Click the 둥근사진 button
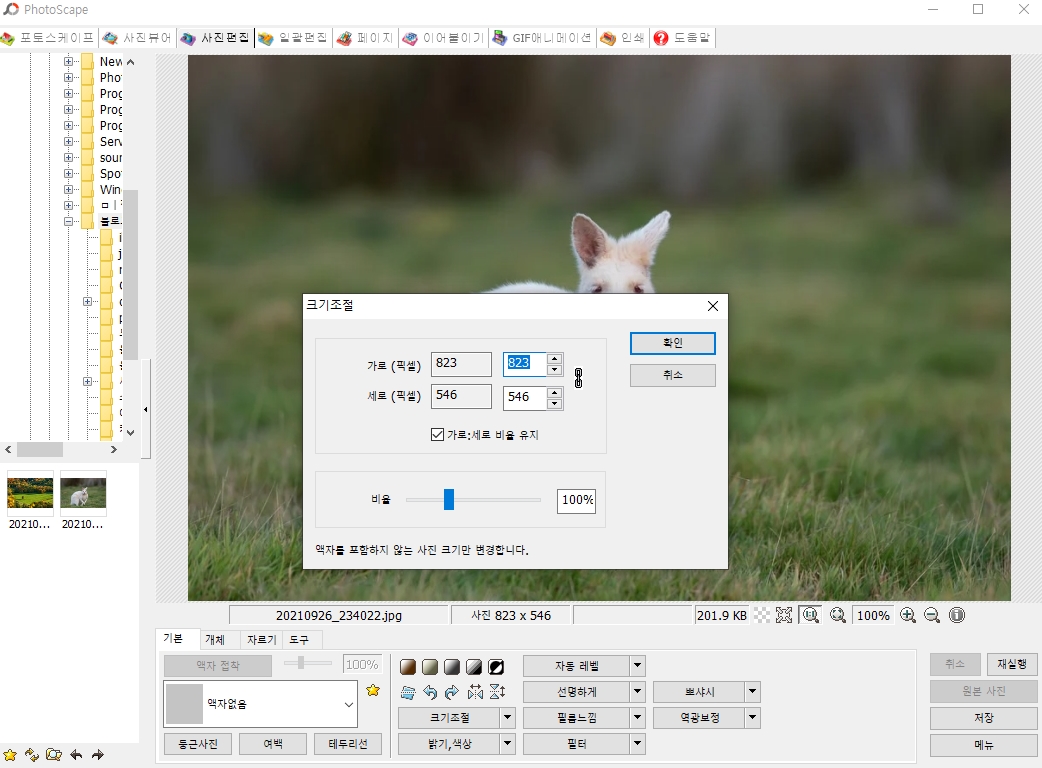Image resolution: width=1042 pixels, height=768 pixels. 198,743
